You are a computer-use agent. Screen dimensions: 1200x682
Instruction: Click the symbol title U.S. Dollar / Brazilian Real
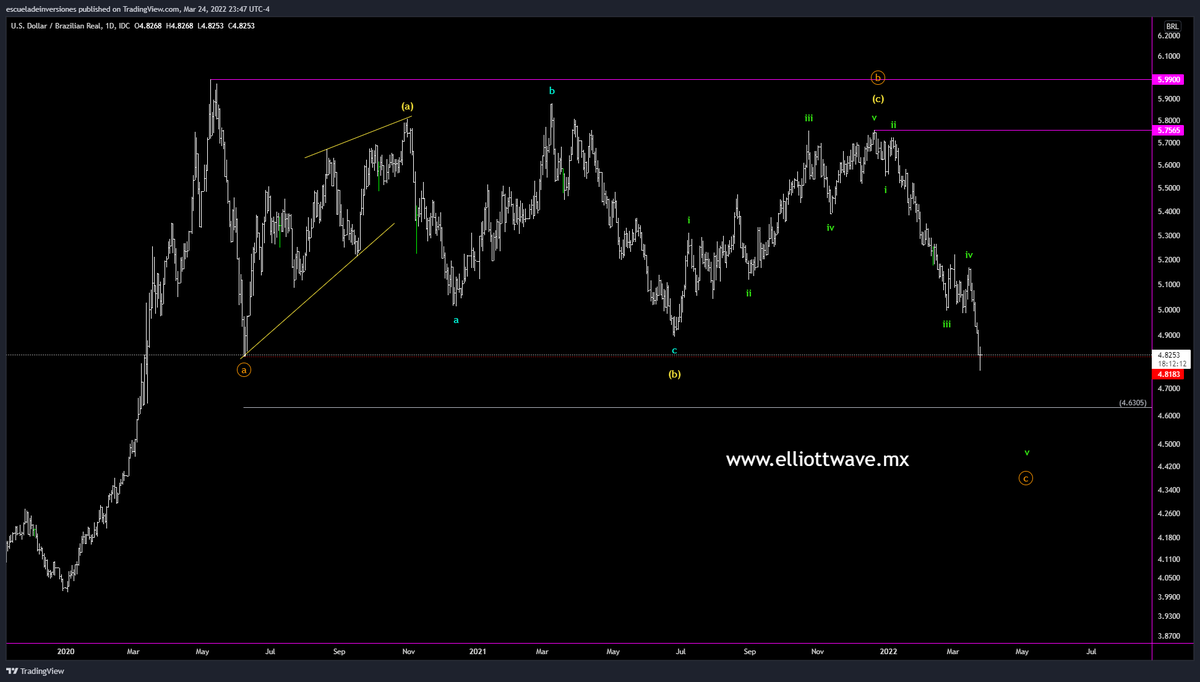pyautogui.click(x=56, y=25)
